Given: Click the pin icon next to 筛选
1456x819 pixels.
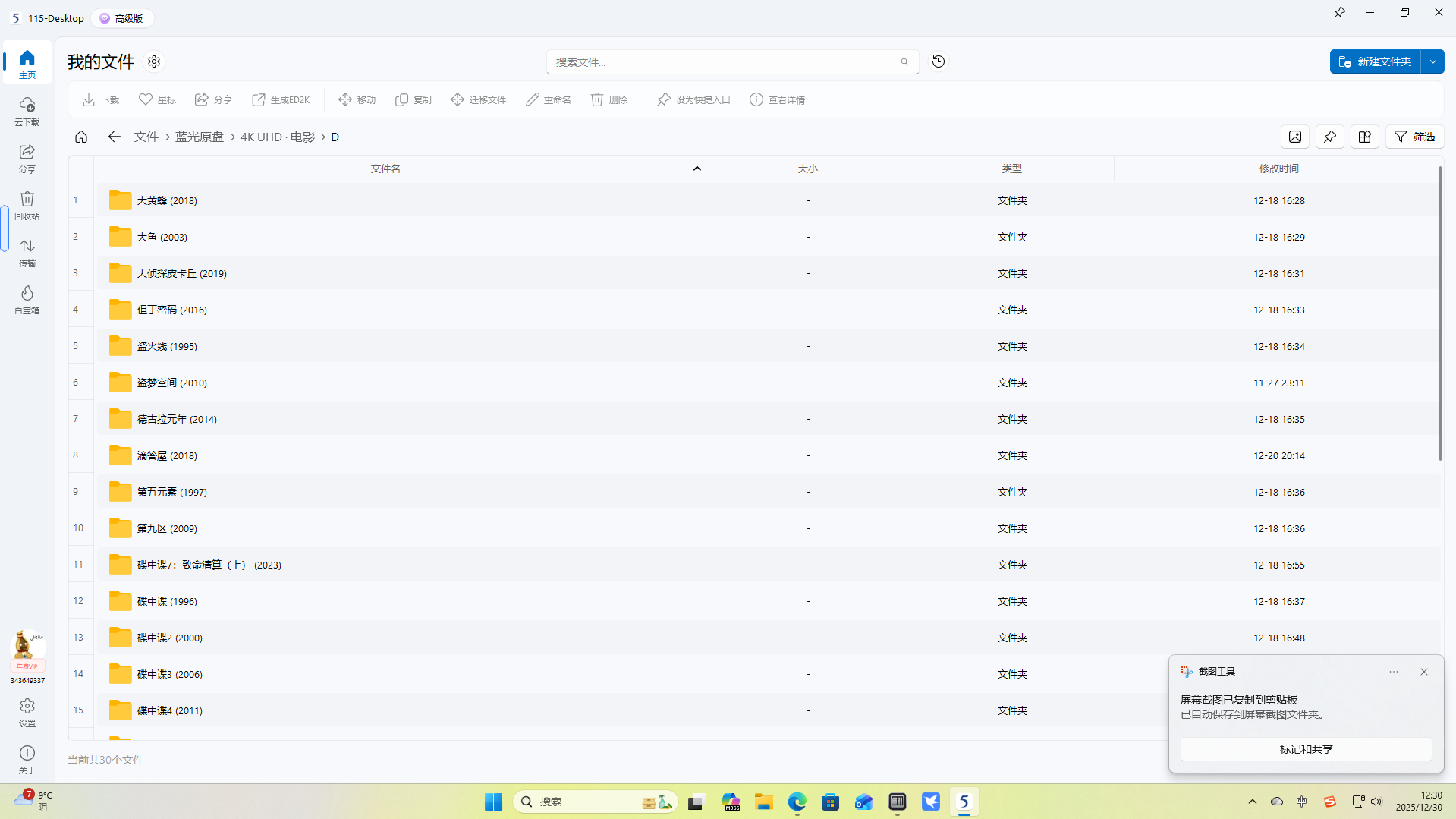Looking at the screenshot, I should point(1330,137).
